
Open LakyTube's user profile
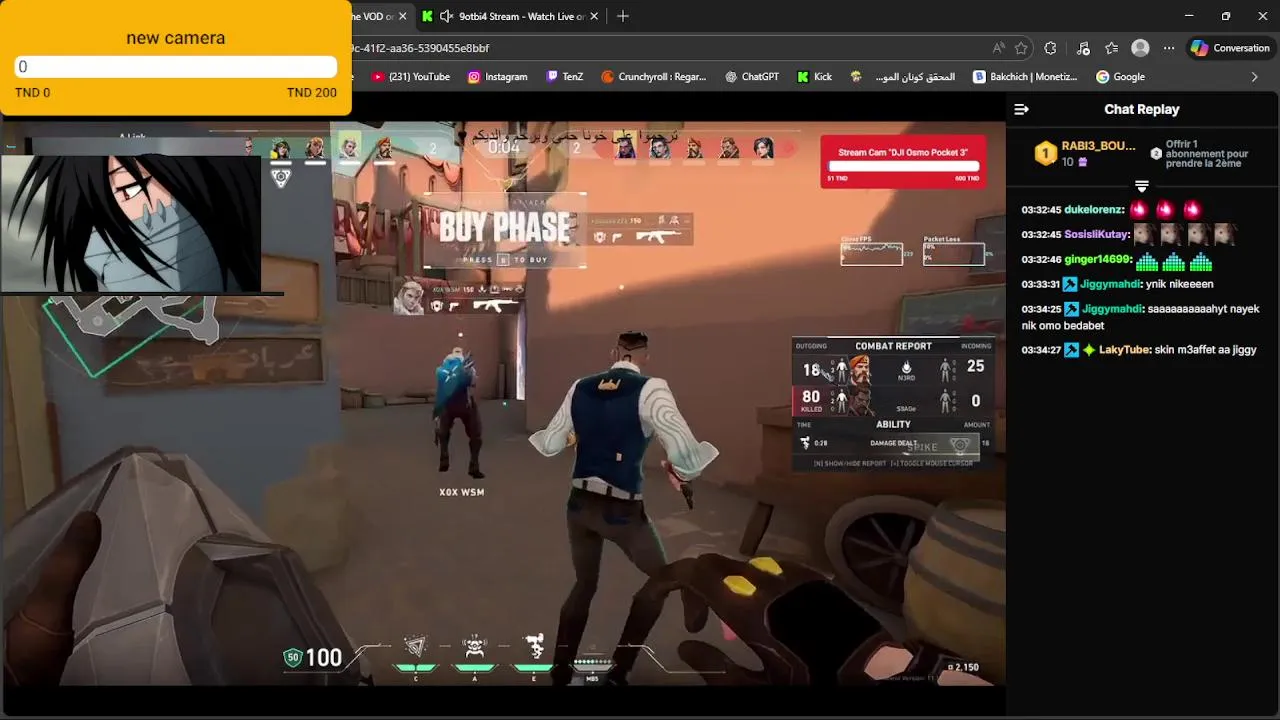tap(1125, 350)
